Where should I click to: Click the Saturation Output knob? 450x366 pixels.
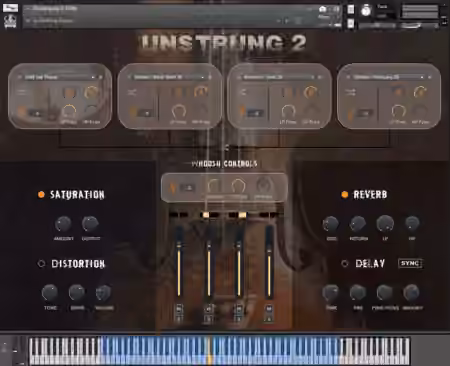(90, 224)
